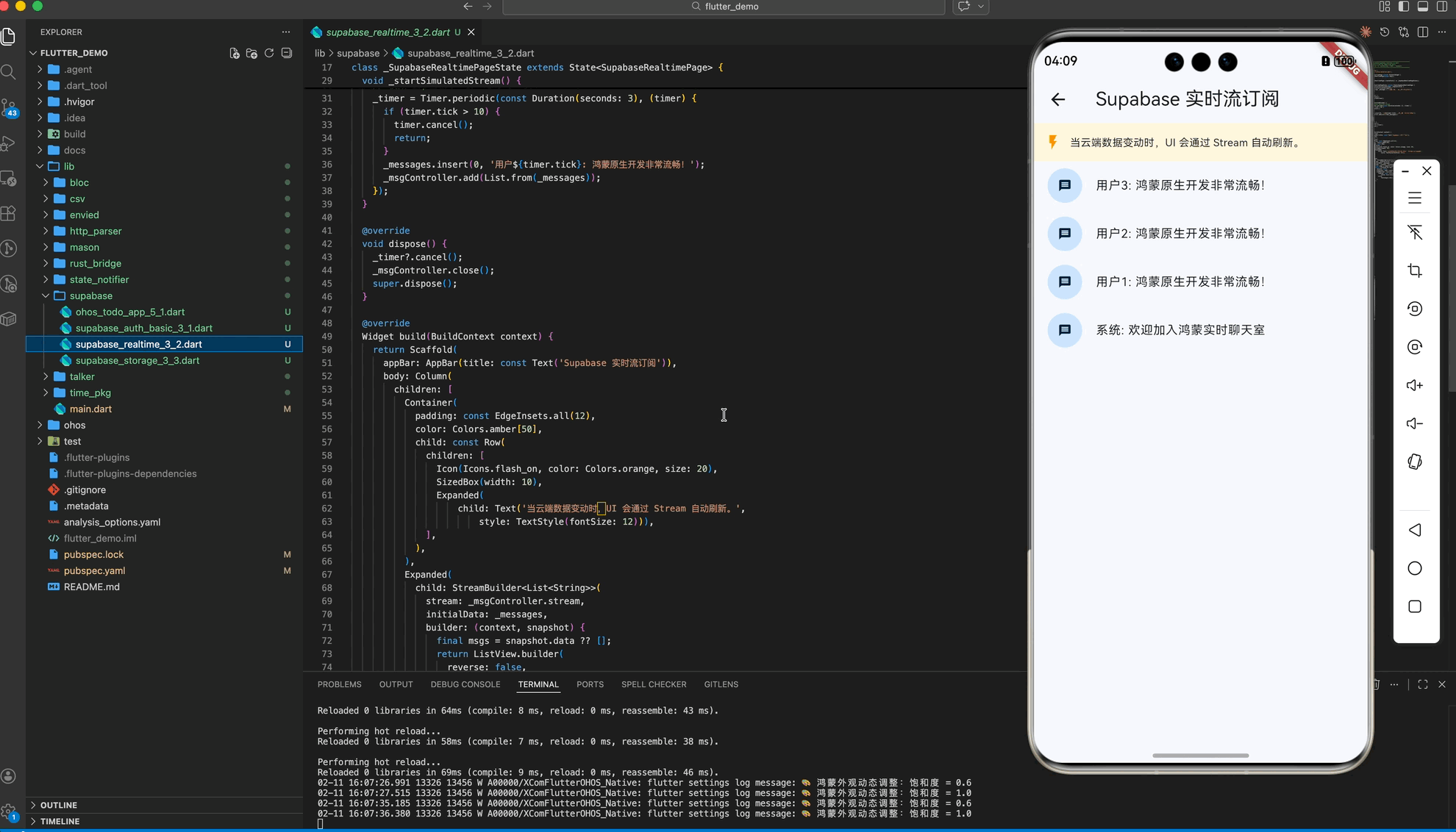
Task: Maximize the terminal panel size
Action: click(x=1423, y=684)
